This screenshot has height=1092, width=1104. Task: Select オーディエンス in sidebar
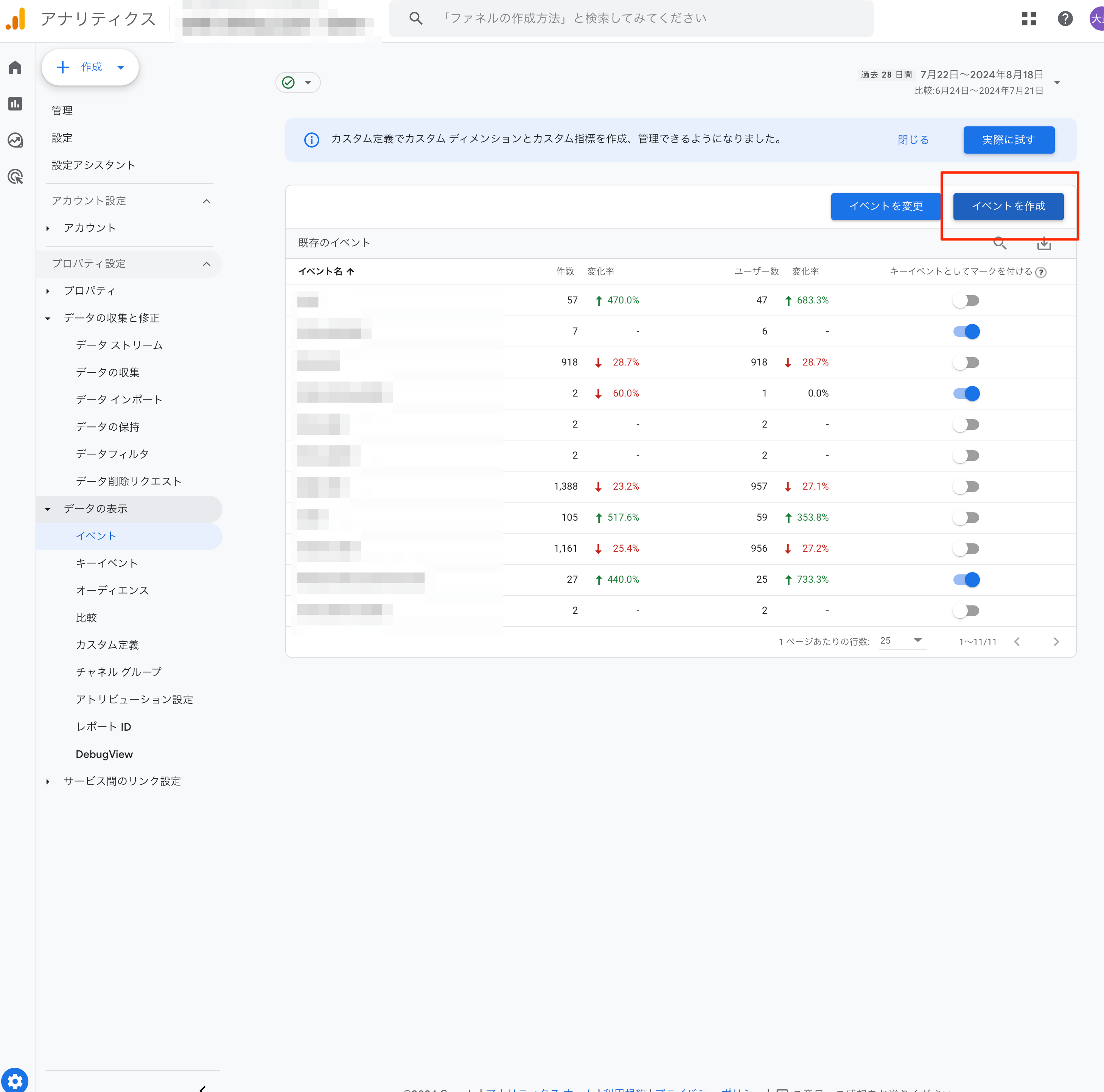(x=112, y=590)
